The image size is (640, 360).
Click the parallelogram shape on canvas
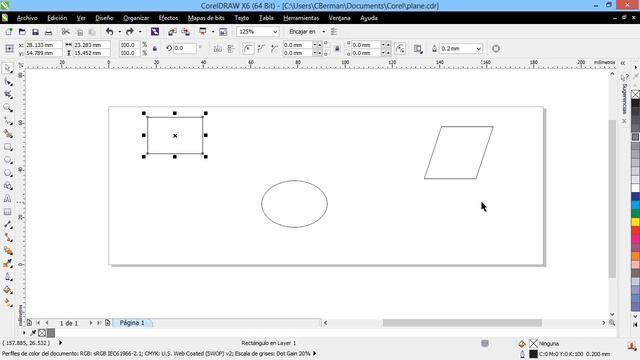459,152
